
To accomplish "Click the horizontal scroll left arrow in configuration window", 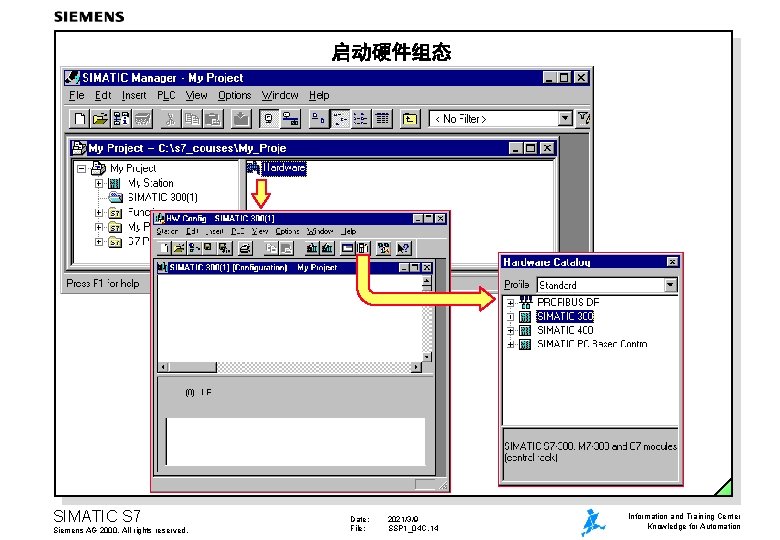I will coord(163,367).
